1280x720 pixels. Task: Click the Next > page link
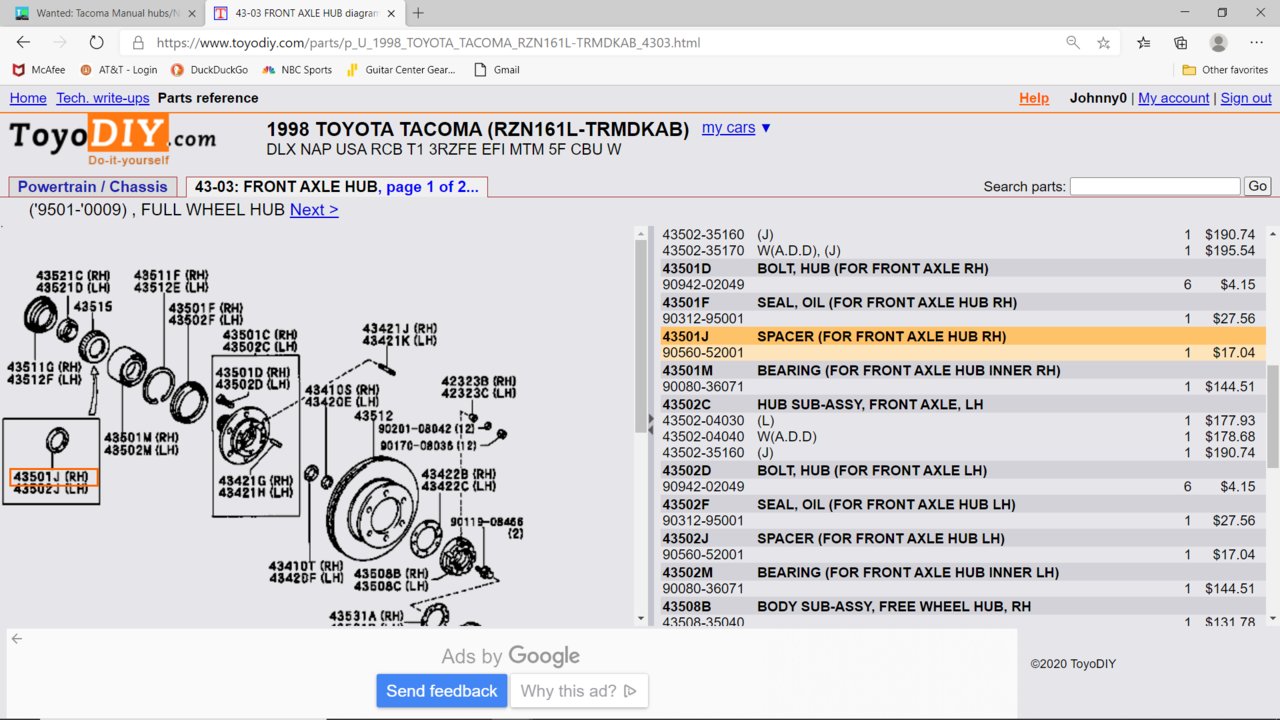(x=314, y=210)
